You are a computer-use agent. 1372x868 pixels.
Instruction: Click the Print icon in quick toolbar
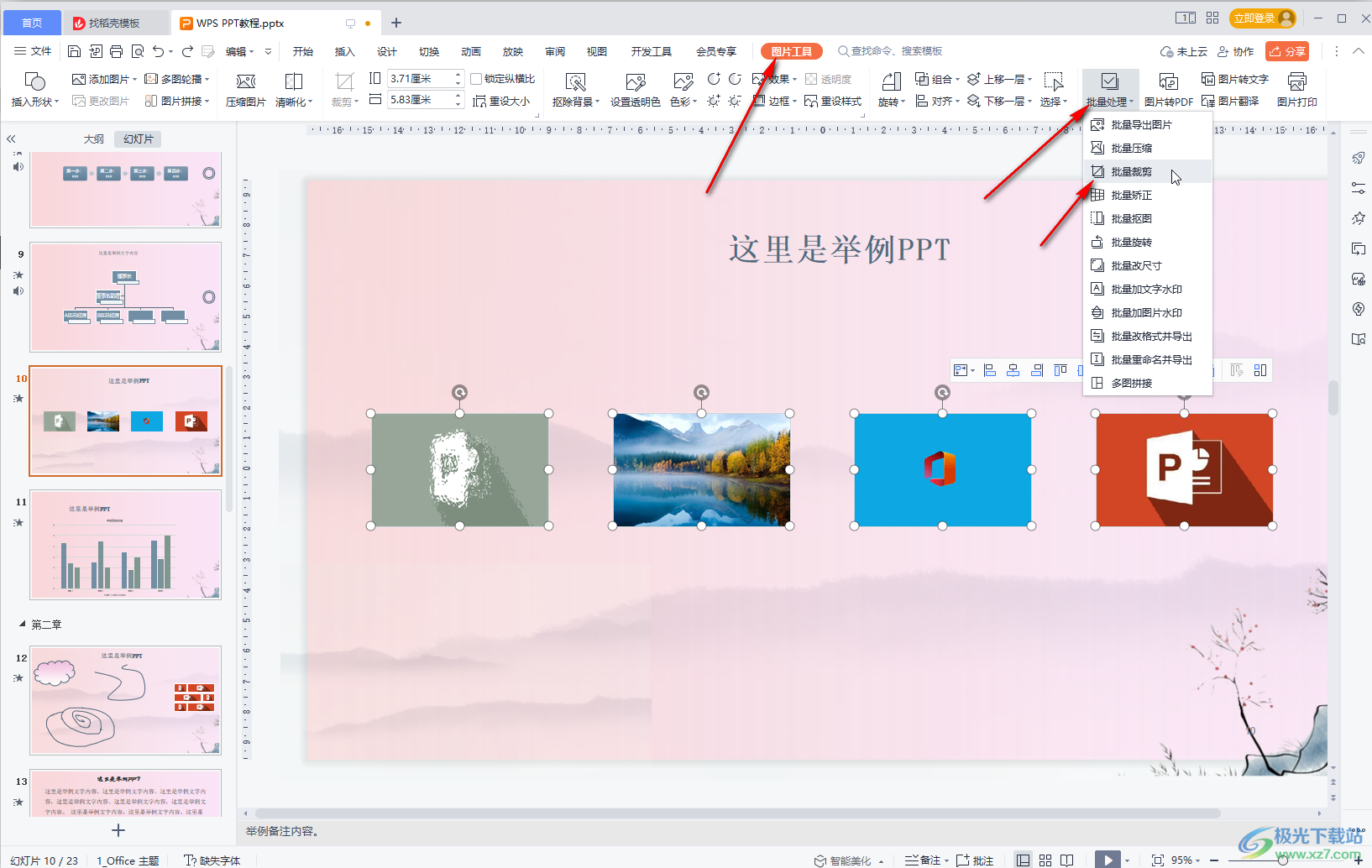click(117, 51)
